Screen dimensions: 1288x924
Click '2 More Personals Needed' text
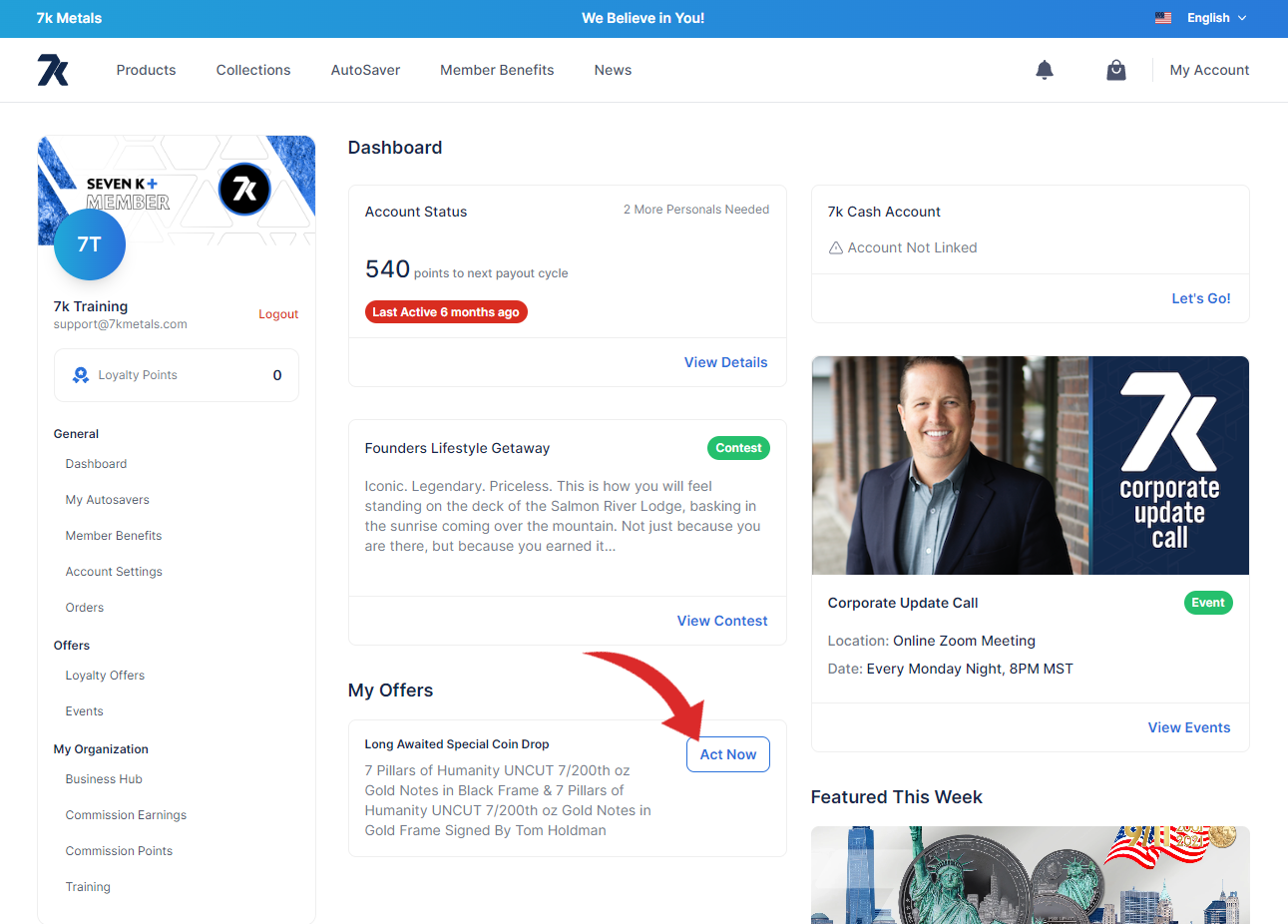[696, 210]
